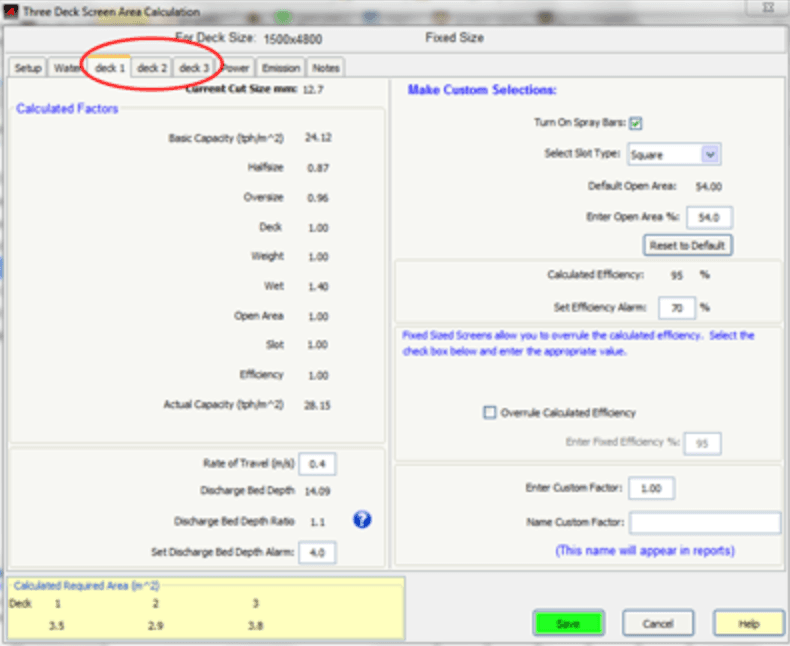The image size is (790, 646).
Task: Open the Power tab
Action: click(x=236, y=68)
